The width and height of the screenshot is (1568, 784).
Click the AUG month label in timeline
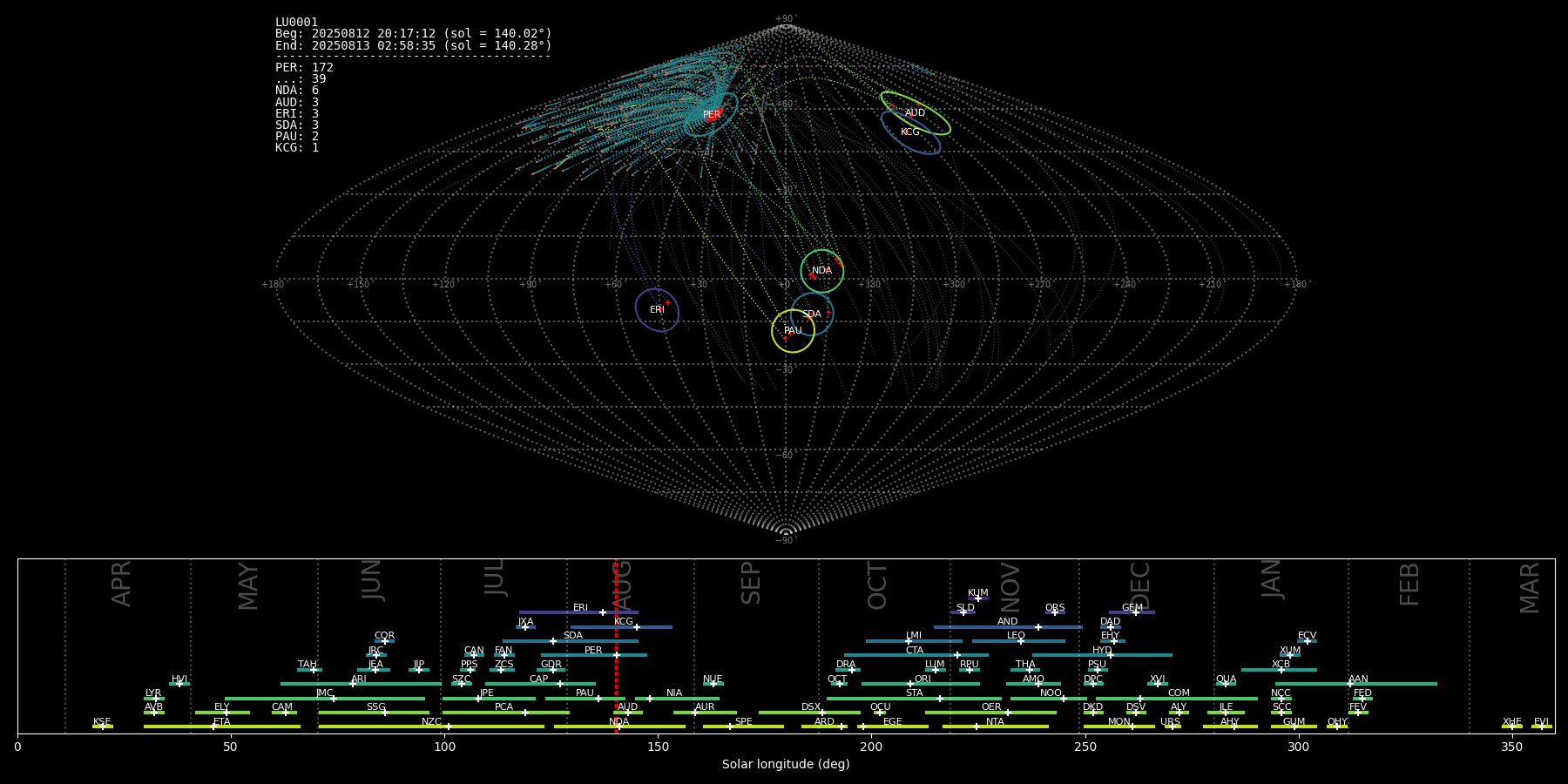(623, 585)
